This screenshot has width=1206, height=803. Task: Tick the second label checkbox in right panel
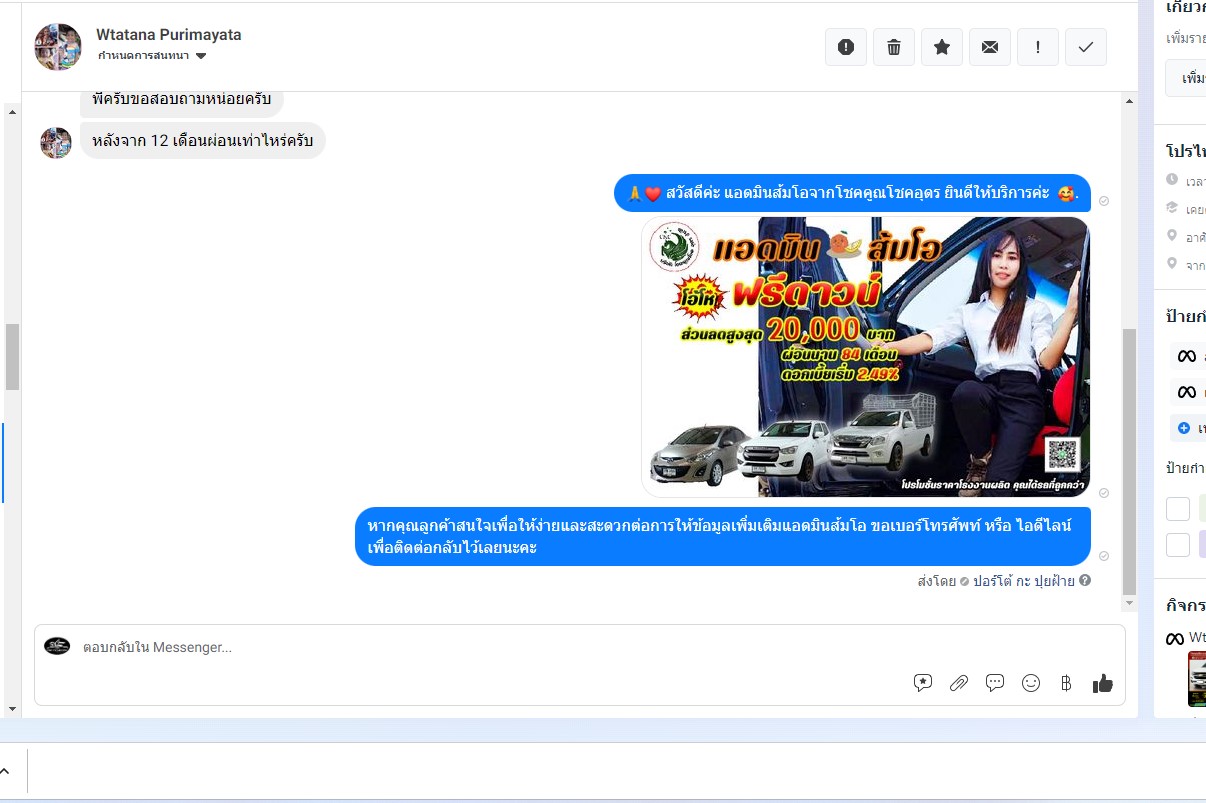(x=1178, y=545)
